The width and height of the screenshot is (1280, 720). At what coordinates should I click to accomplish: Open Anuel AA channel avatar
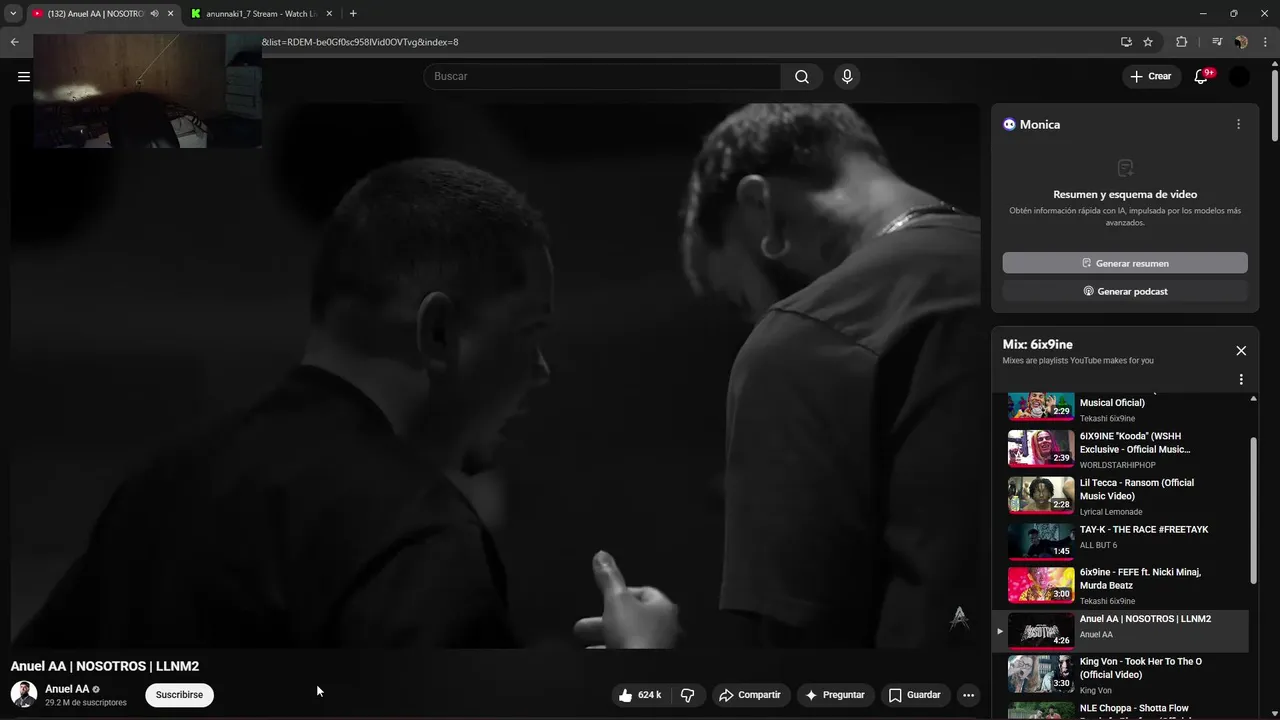coord(24,694)
